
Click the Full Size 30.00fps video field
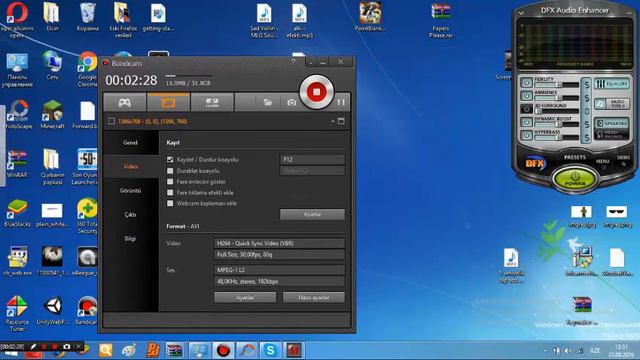[x=279, y=255]
